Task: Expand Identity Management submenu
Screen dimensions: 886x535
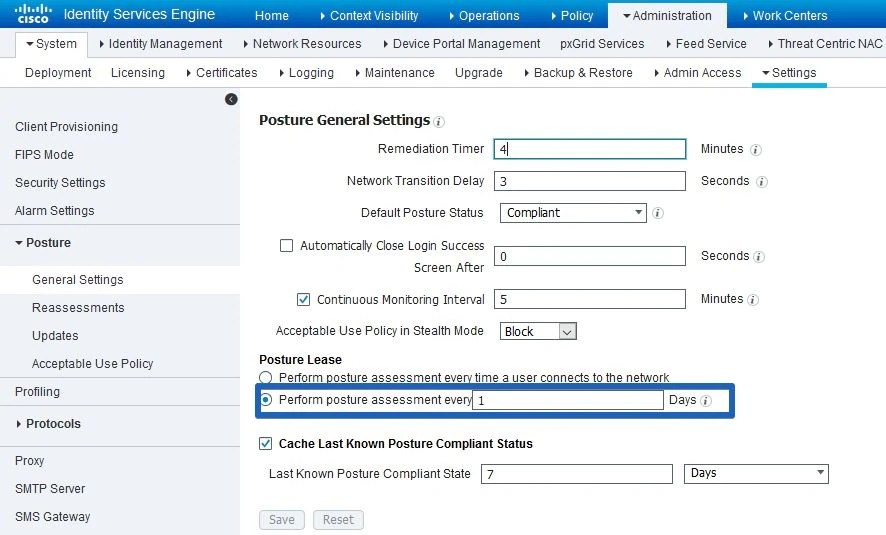Action: click(160, 44)
